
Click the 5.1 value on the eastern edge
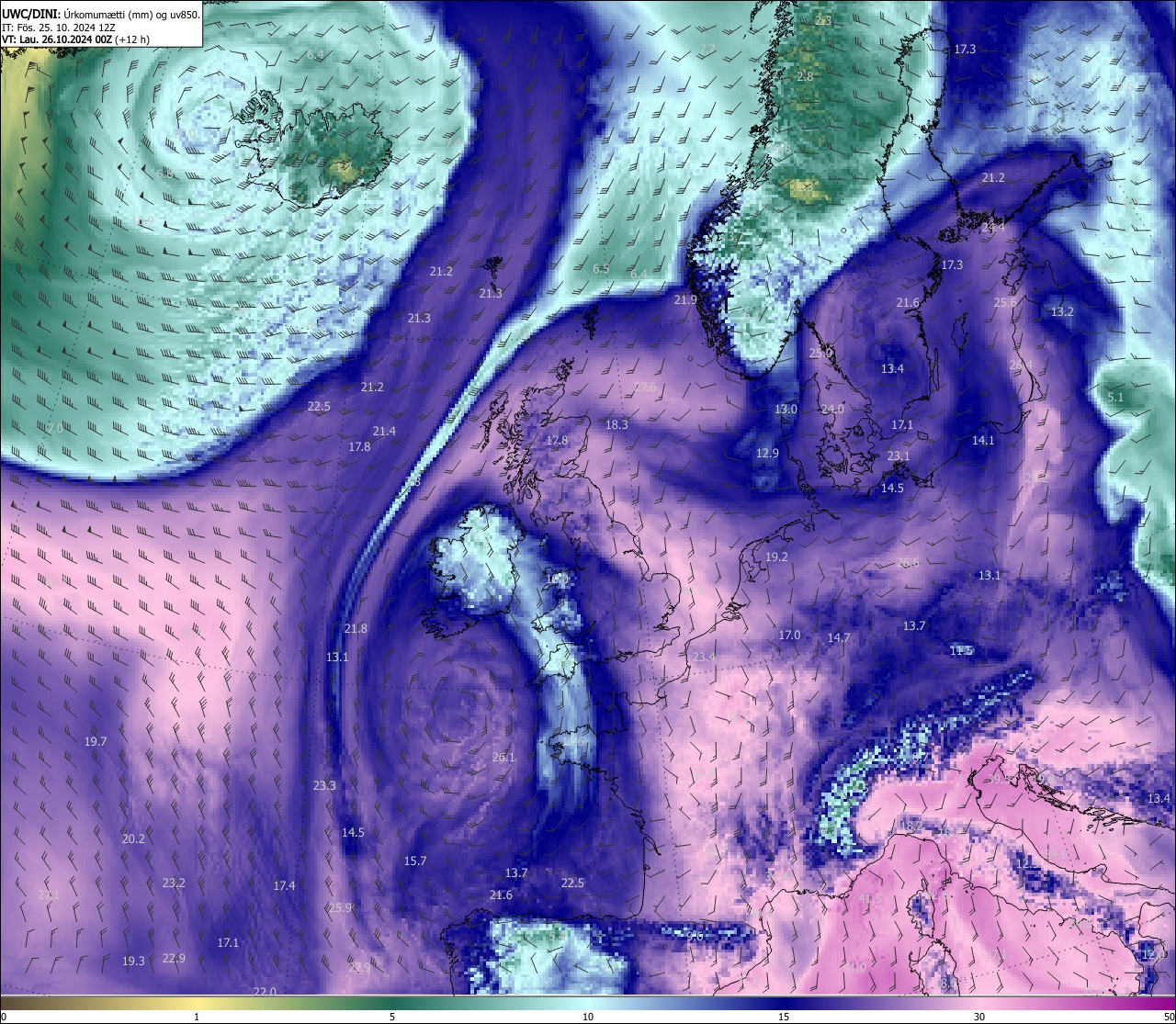tap(1115, 397)
